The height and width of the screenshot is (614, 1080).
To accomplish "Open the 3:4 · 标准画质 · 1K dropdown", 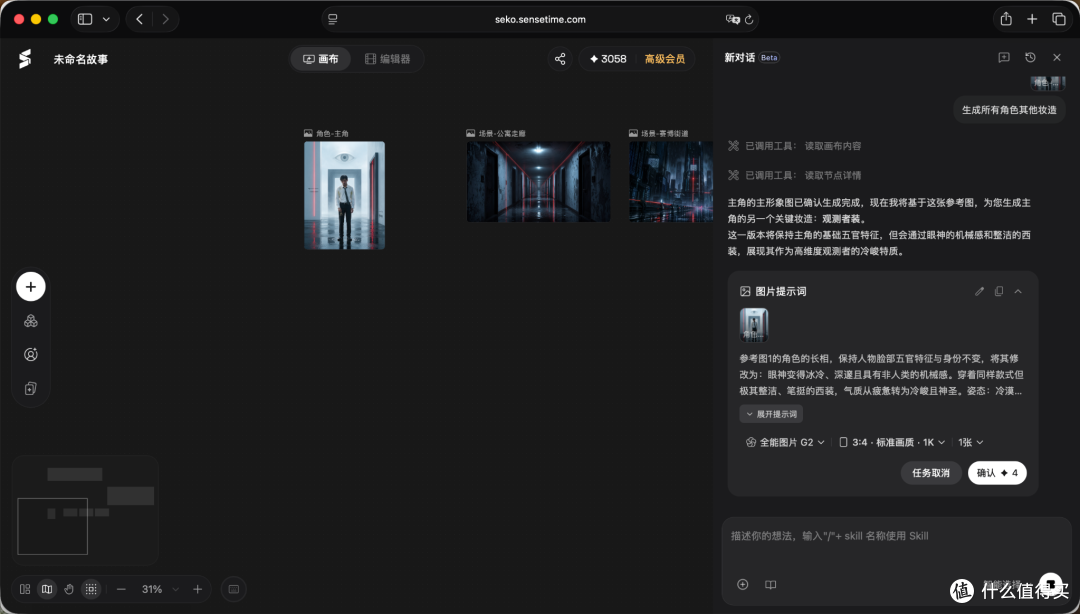I will coord(892,442).
